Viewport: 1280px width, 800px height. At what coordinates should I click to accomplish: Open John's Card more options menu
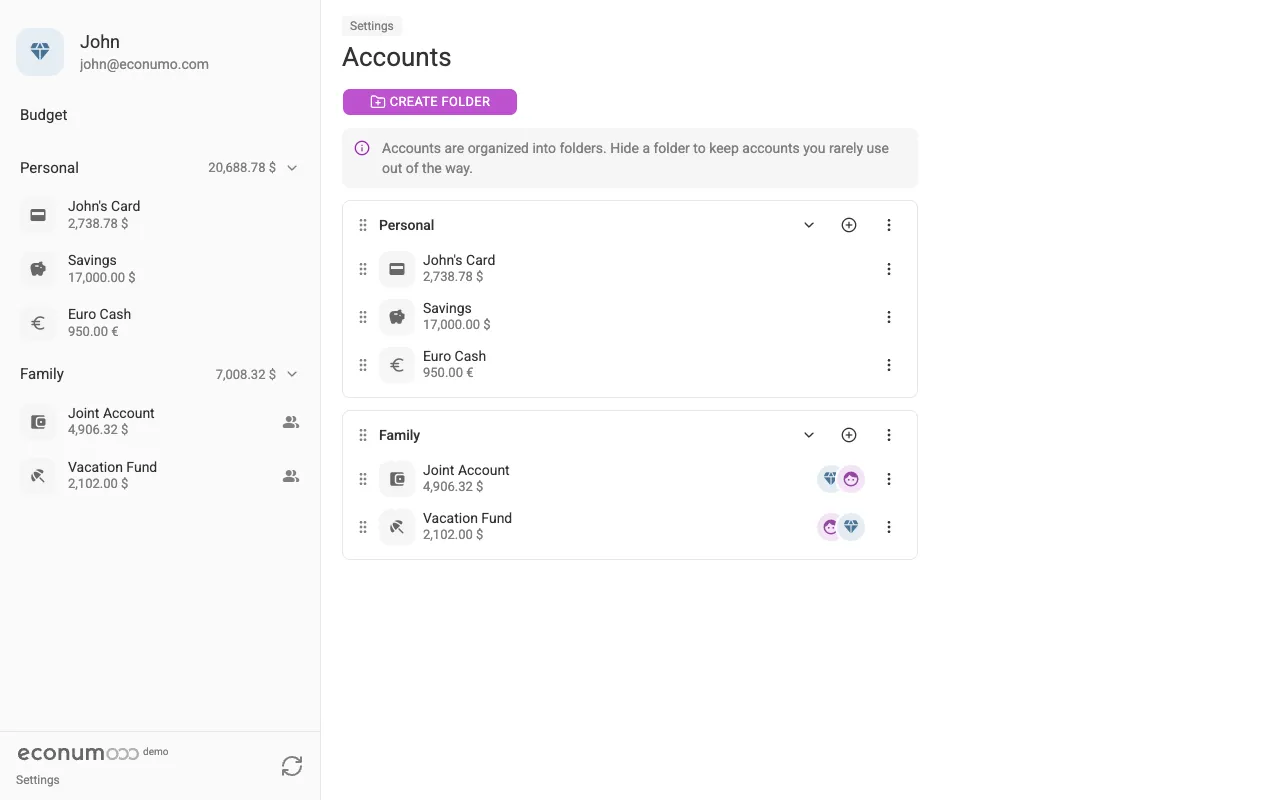click(889, 269)
